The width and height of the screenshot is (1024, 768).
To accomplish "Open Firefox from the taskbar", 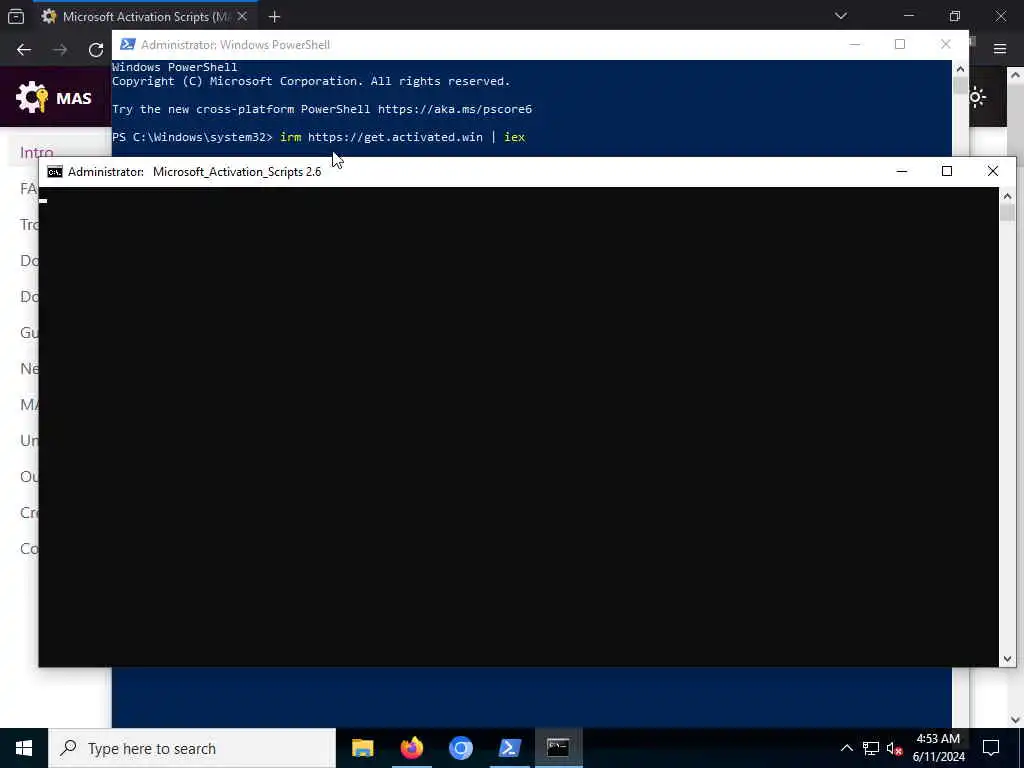I will pos(411,748).
